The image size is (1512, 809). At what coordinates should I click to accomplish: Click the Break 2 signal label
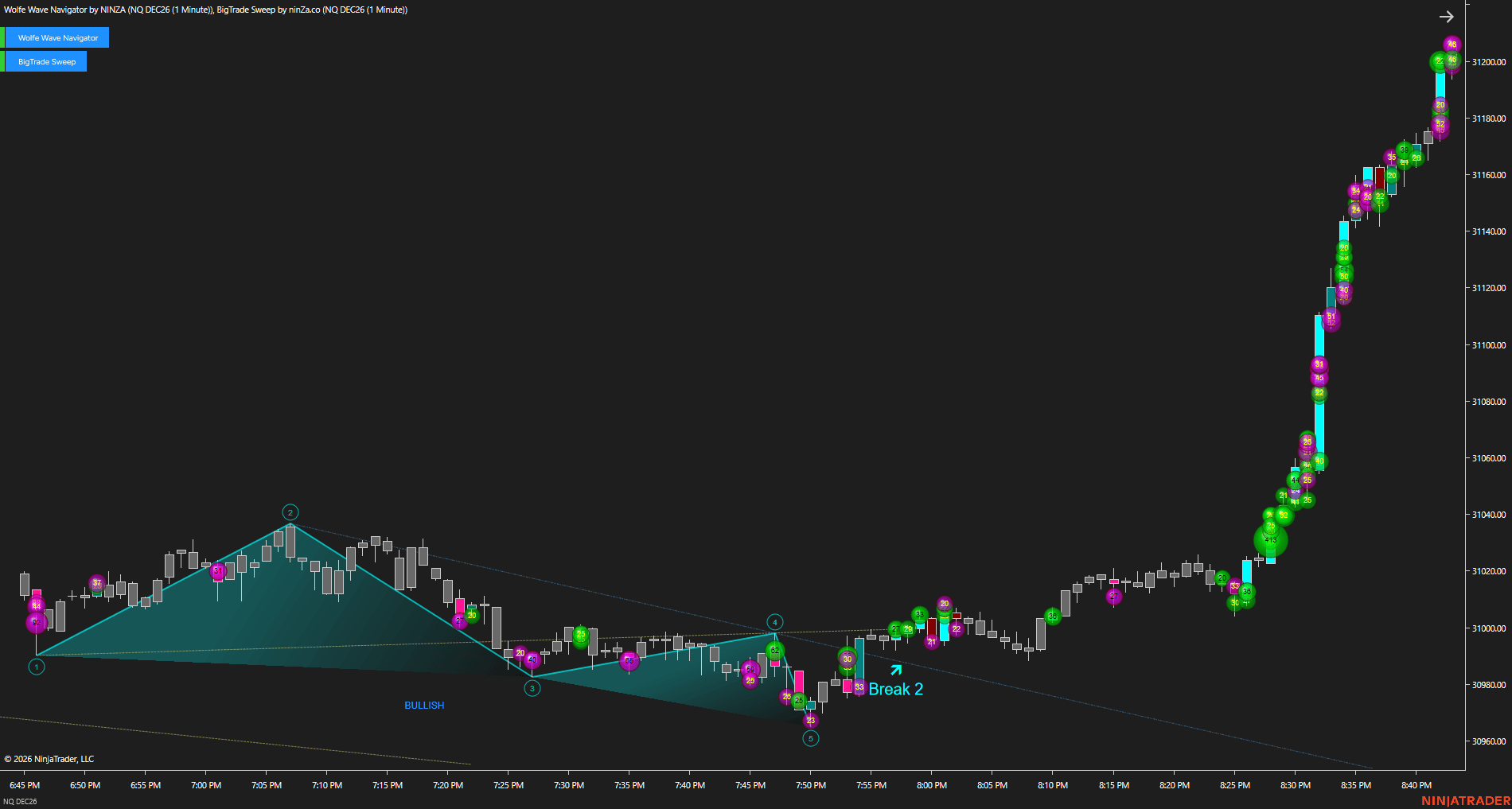tap(896, 689)
